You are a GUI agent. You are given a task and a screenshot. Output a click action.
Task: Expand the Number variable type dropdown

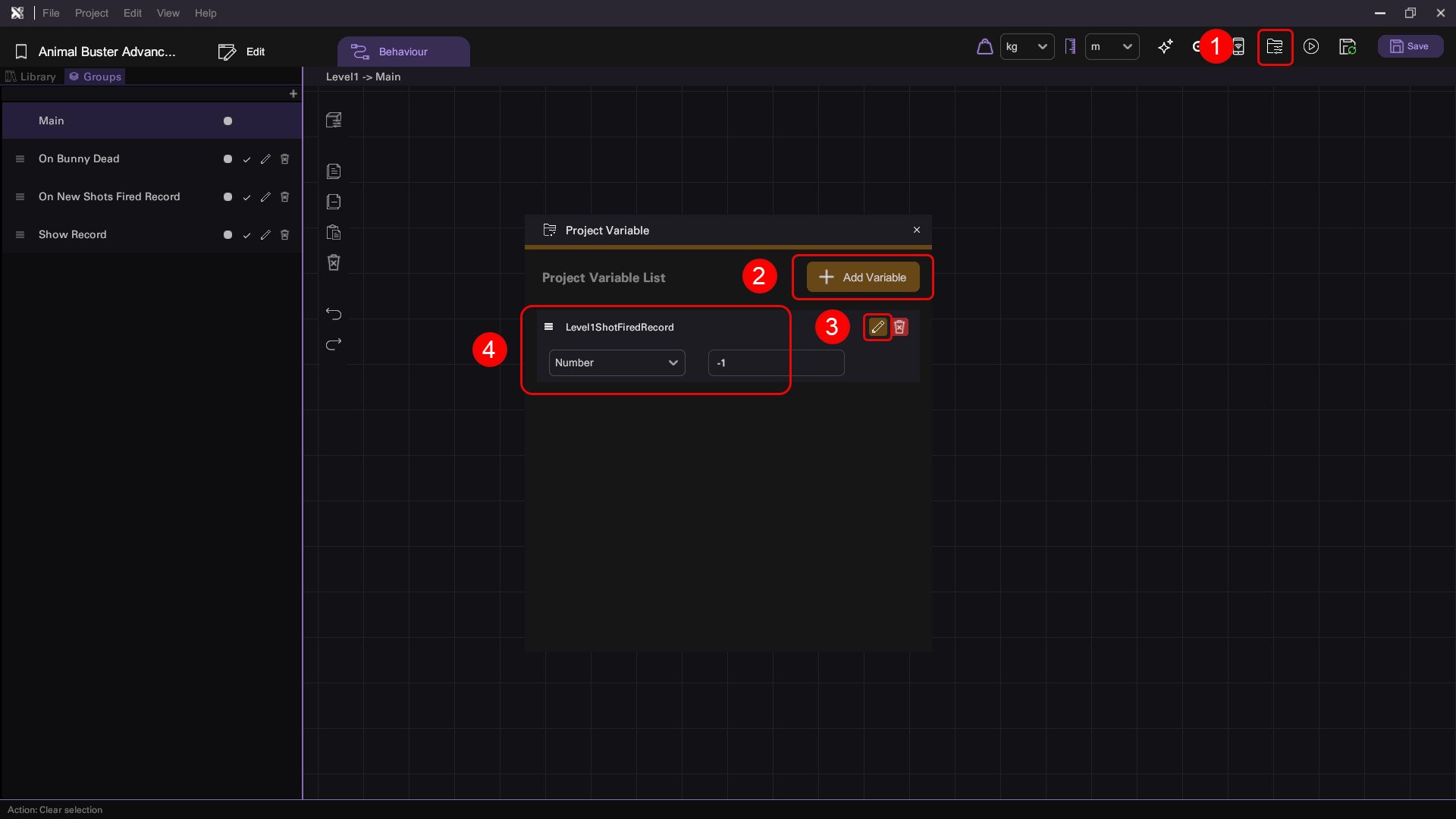point(617,362)
